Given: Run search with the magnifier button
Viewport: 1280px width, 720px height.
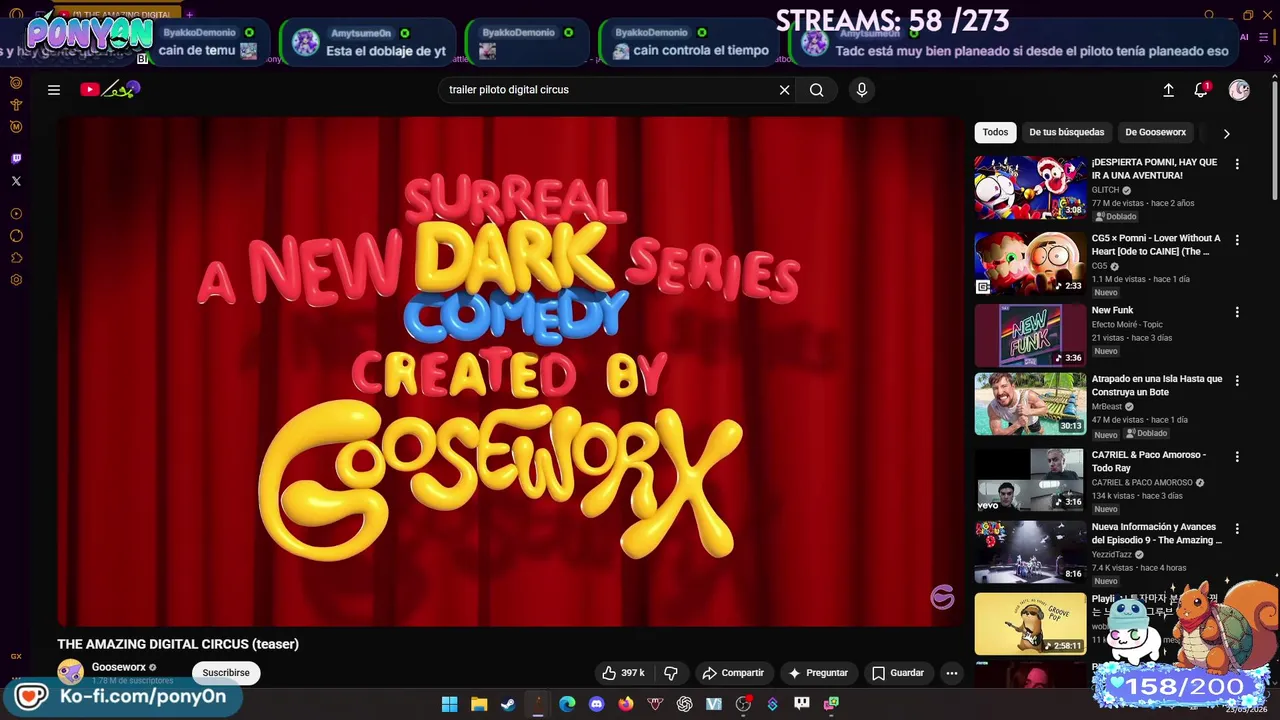Looking at the screenshot, I should point(817,90).
